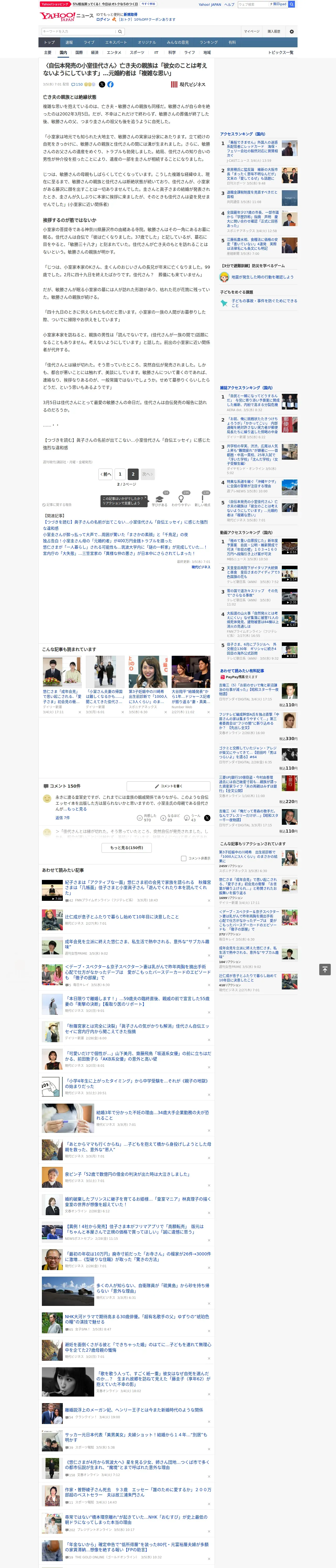Open article 泉ピン子「52歳で数億円の借金

[x=127, y=1174]
